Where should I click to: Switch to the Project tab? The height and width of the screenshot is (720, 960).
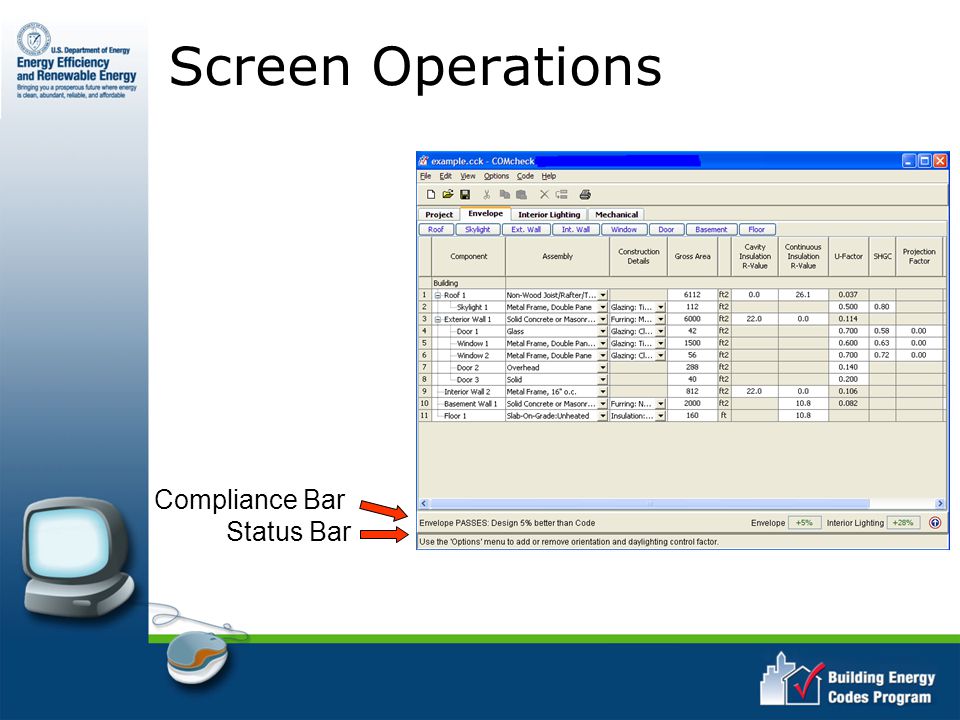(x=439, y=215)
